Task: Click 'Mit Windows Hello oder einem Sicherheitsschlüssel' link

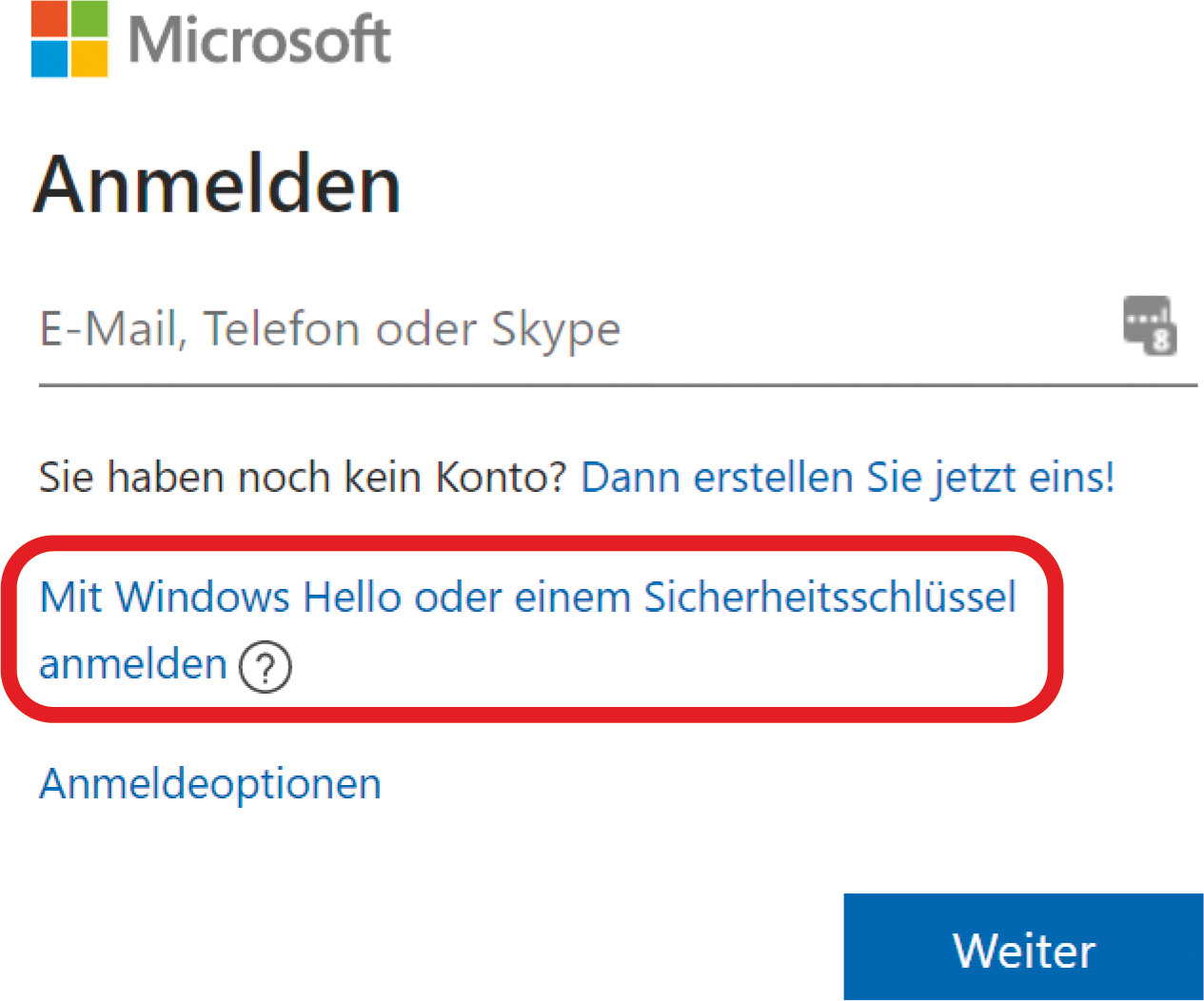Action: (527, 598)
